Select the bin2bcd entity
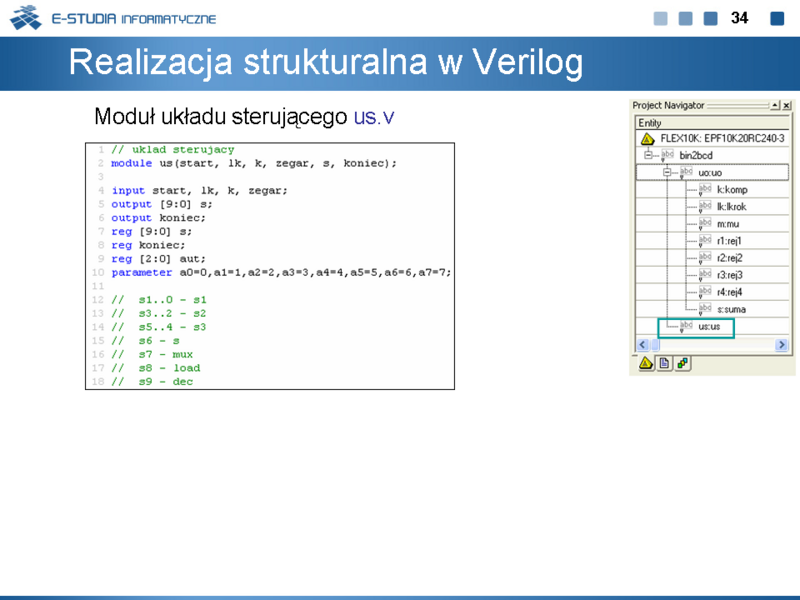 [696, 156]
